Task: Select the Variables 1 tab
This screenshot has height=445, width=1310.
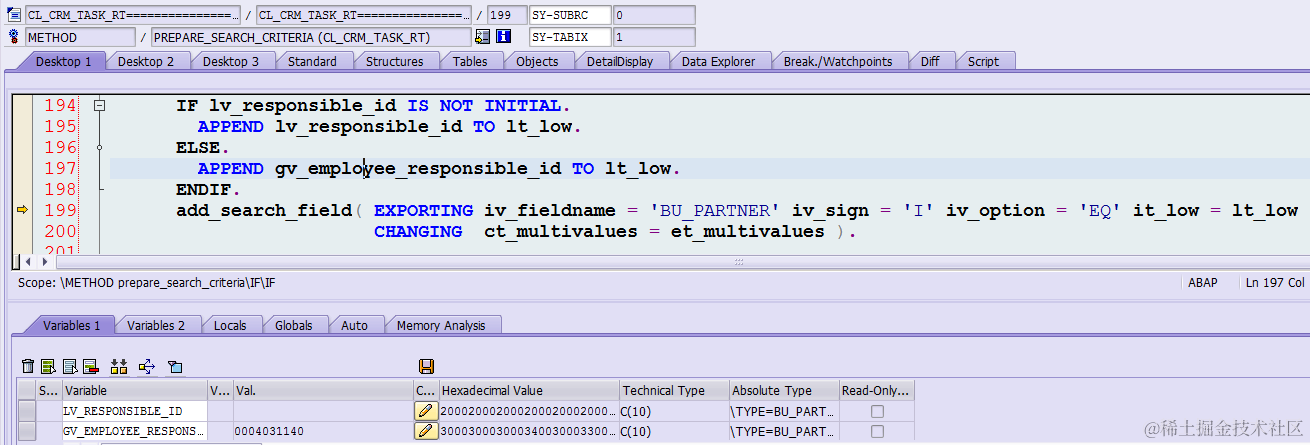Action: [71, 325]
